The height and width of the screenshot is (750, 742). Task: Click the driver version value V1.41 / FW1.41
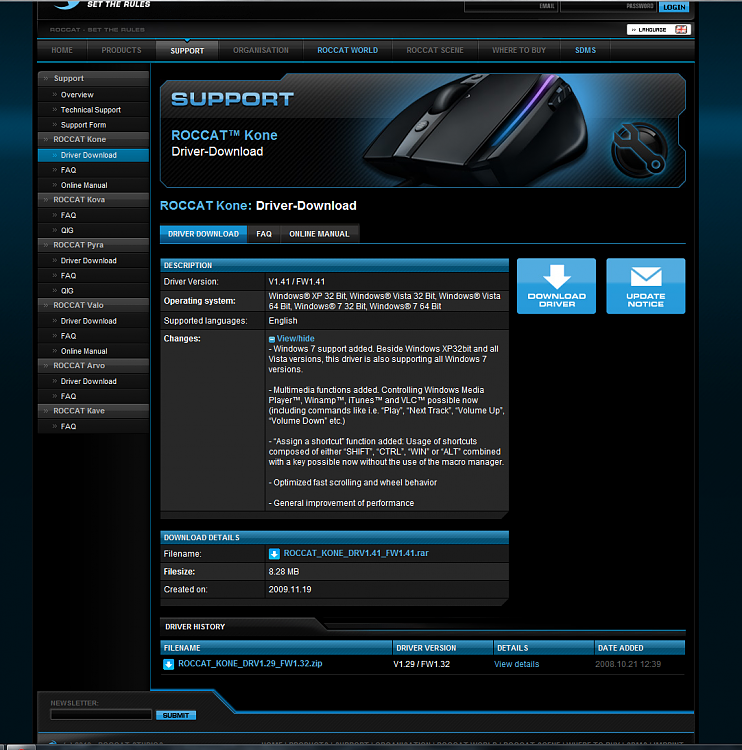tap(297, 282)
